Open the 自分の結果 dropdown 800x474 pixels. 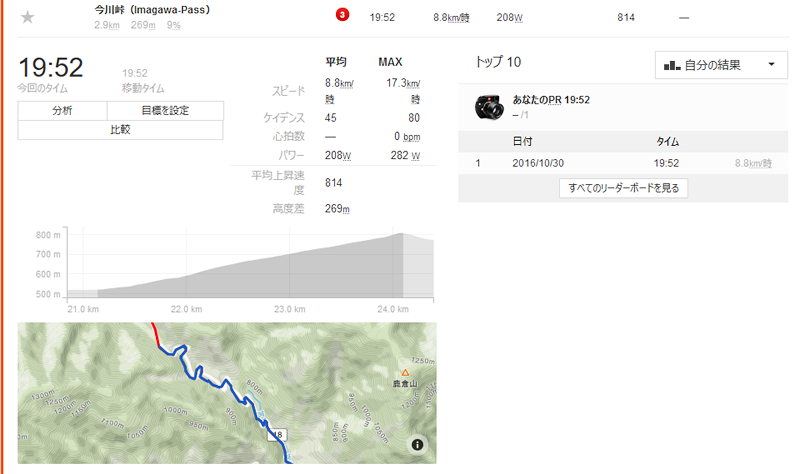(x=721, y=65)
